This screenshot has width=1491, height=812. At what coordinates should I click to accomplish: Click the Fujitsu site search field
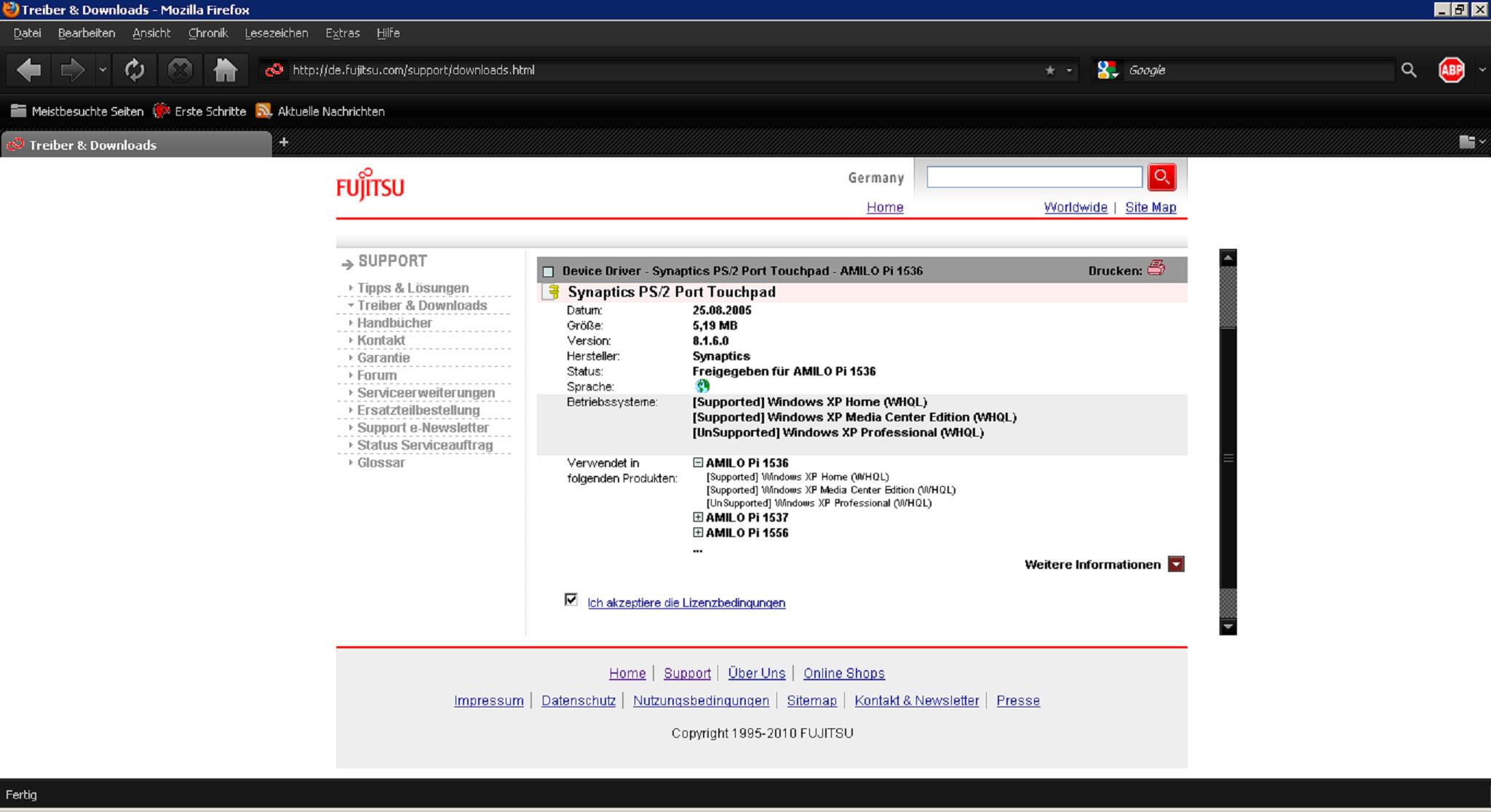click(1034, 177)
